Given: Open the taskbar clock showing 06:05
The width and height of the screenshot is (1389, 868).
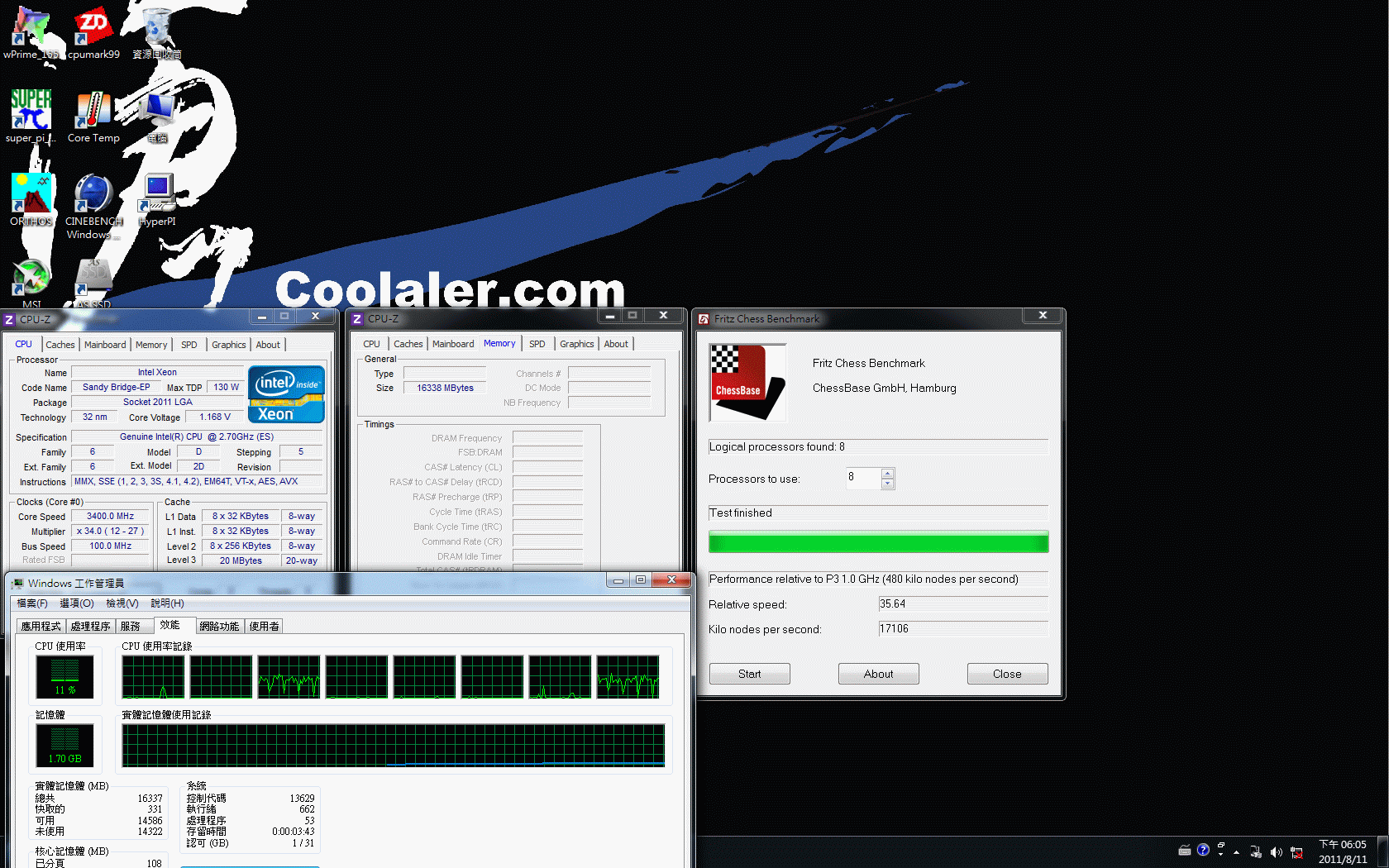Looking at the screenshot, I should pos(1343,851).
